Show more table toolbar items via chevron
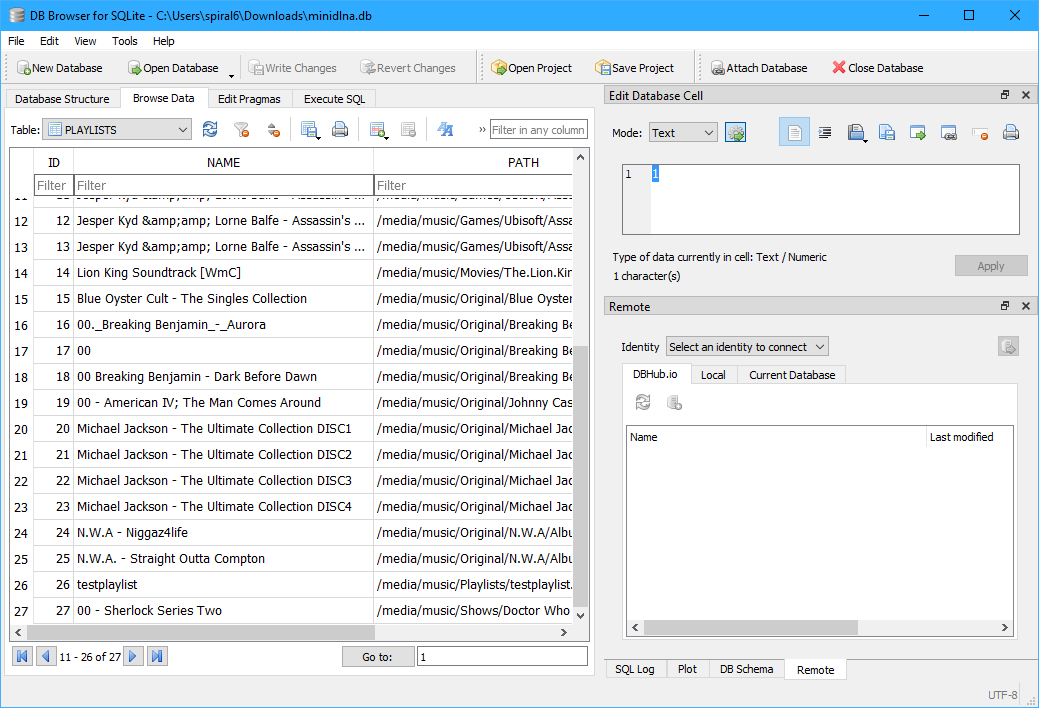This screenshot has width=1039, height=708. coord(482,130)
